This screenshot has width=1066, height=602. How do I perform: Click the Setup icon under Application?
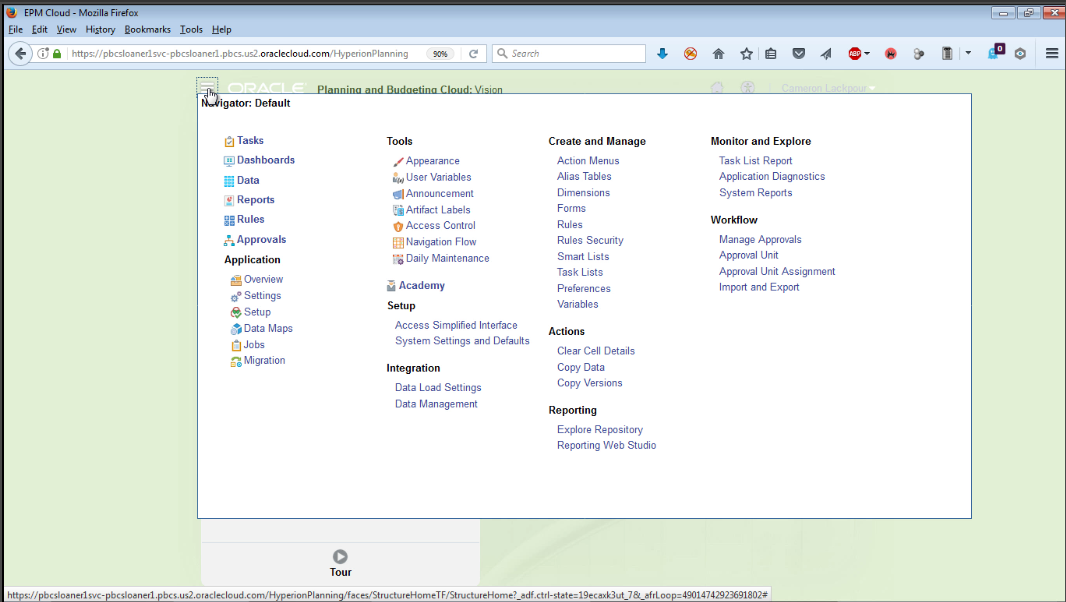pos(236,312)
